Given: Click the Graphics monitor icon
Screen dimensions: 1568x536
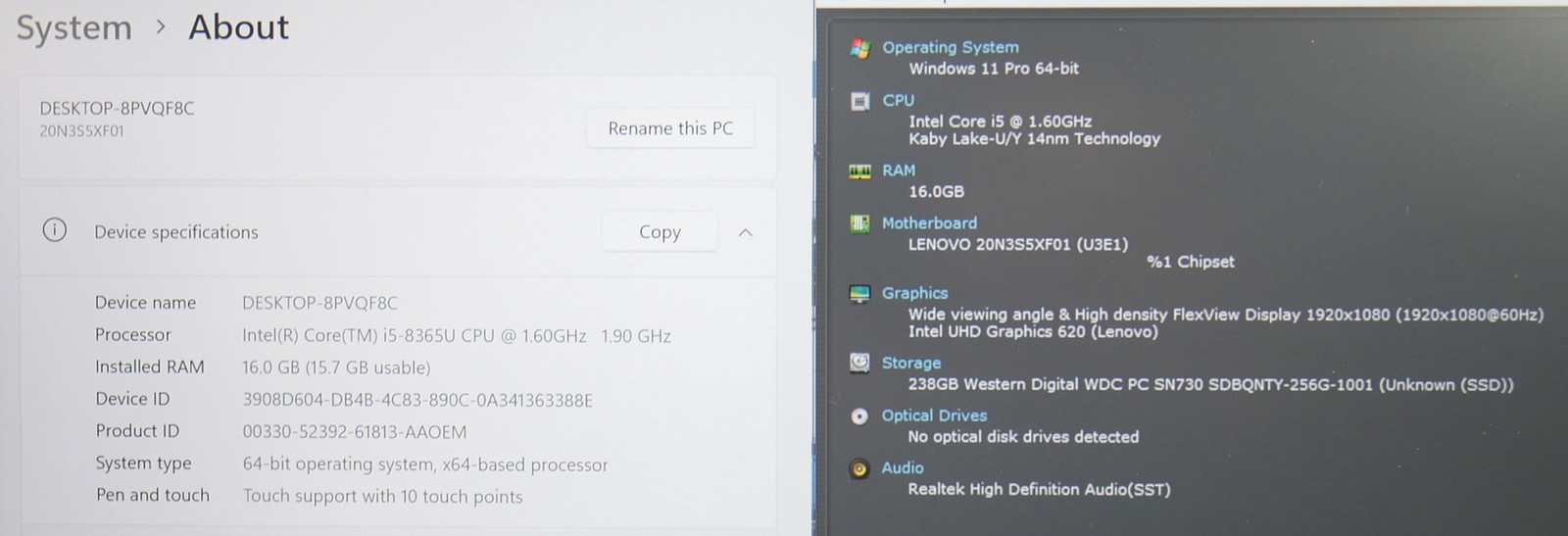Looking at the screenshot, I should click(x=859, y=293).
